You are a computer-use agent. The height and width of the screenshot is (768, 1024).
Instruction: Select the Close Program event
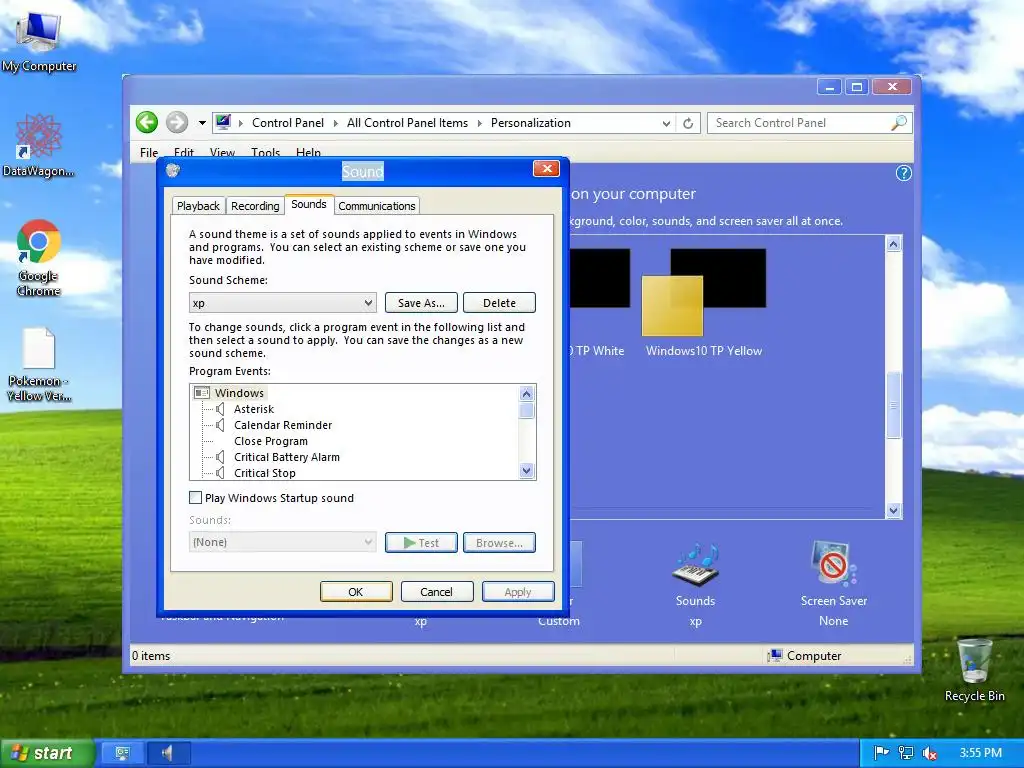271,441
